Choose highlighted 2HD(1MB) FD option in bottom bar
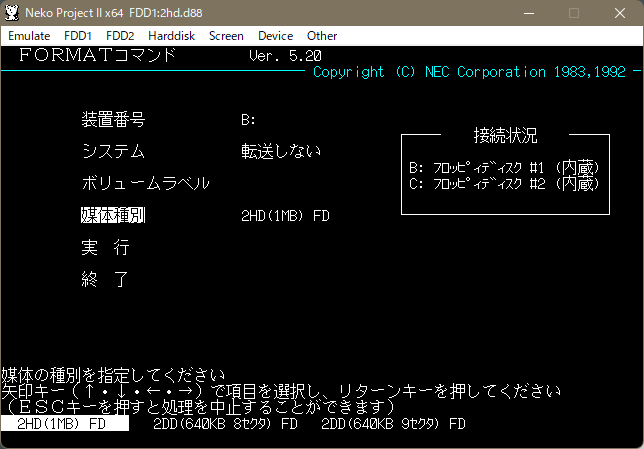The width and height of the screenshot is (644, 449). click(65, 424)
